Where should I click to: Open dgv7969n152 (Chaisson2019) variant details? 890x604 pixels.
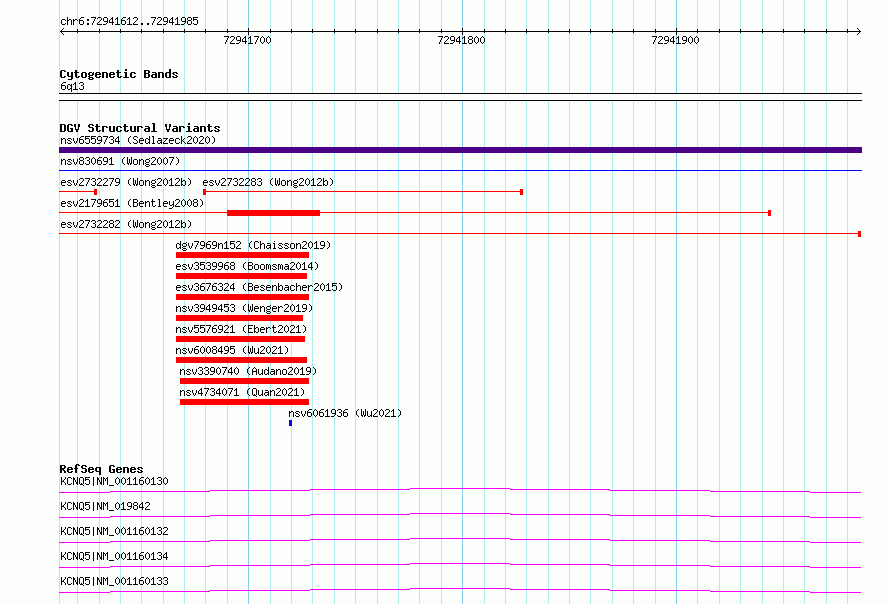253,245
